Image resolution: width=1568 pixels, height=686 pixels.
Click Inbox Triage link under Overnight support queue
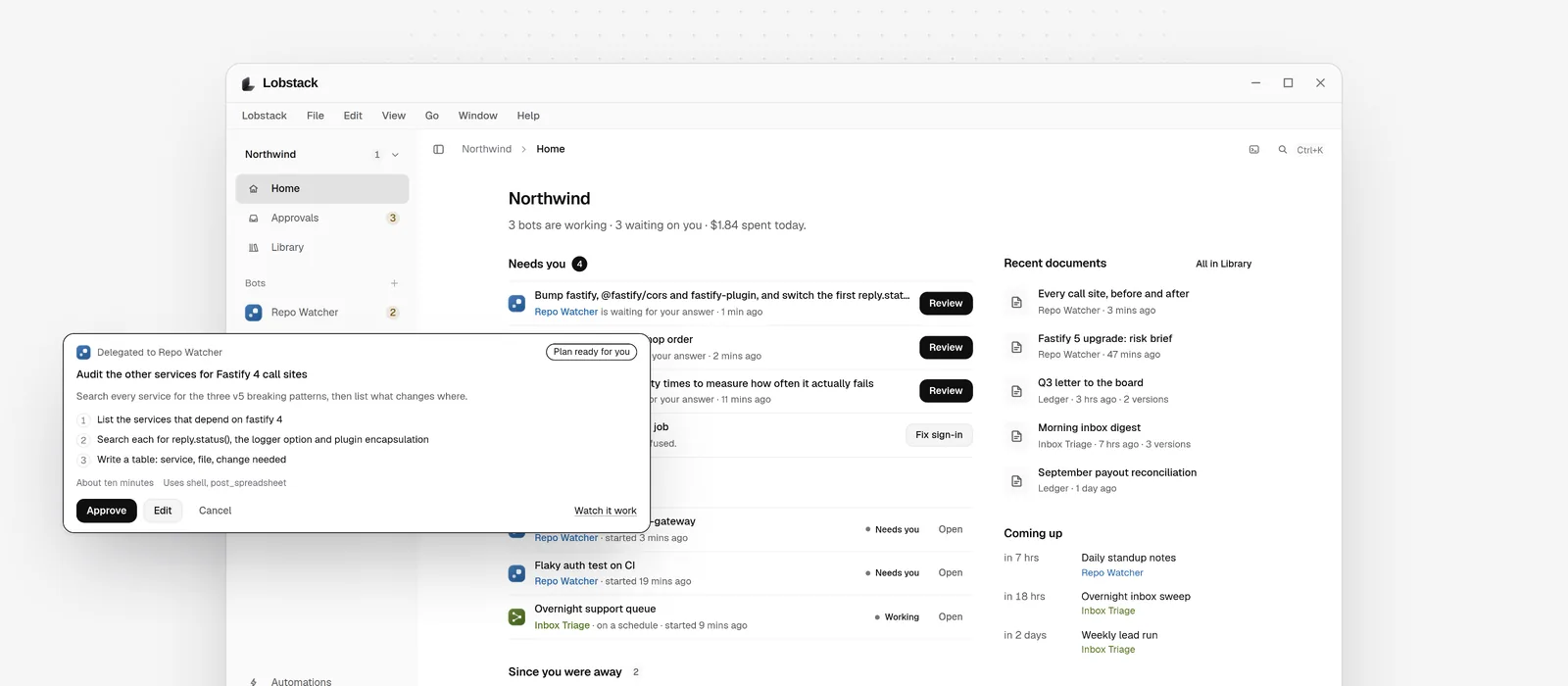point(563,625)
